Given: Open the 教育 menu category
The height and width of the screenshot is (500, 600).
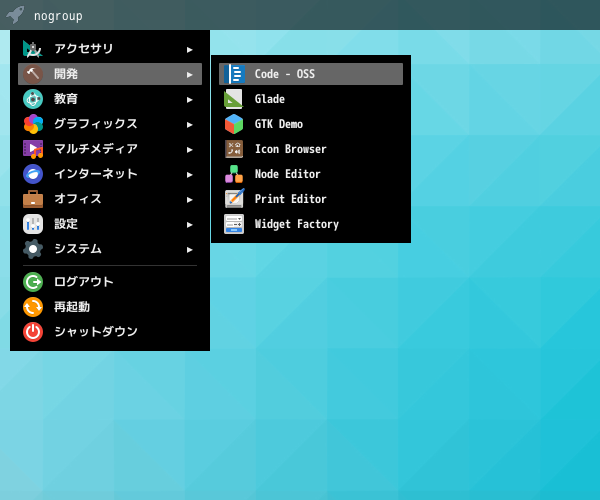Looking at the screenshot, I should click(110, 99).
